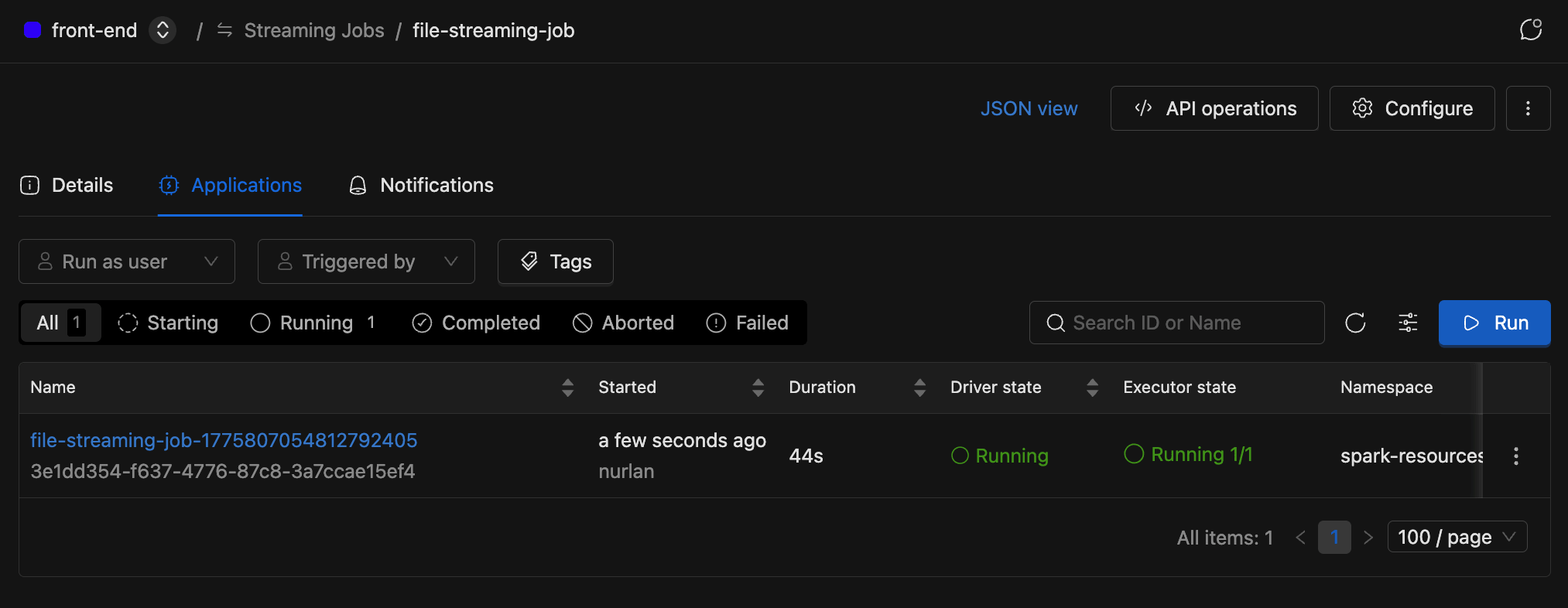Open the Notifications tab
This screenshot has width=1568, height=608.
pyautogui.click(x=422, y=186)
